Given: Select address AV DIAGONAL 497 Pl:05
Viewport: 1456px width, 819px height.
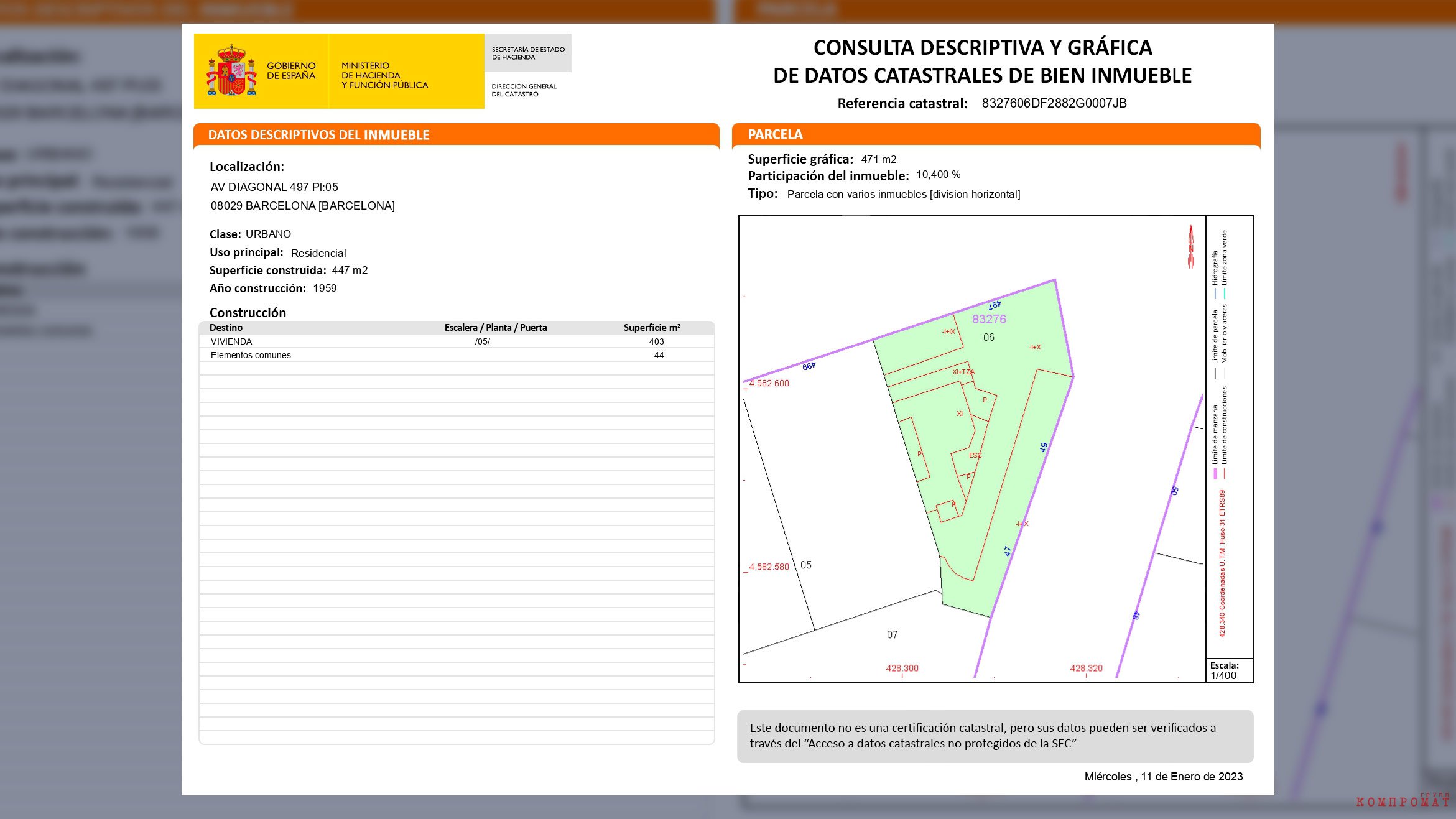Looking at the screenshot, I should [274, 187].
